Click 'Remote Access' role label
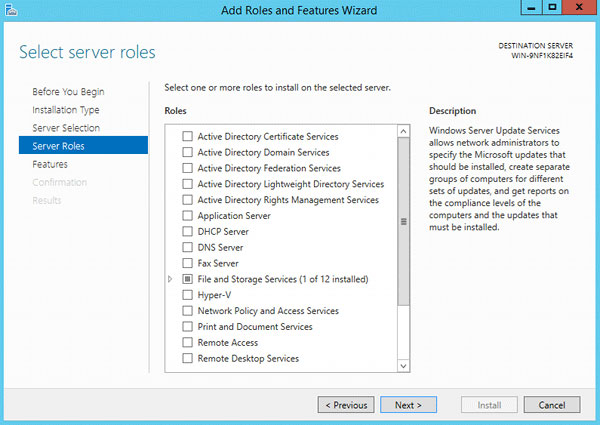 click(228, 342)
